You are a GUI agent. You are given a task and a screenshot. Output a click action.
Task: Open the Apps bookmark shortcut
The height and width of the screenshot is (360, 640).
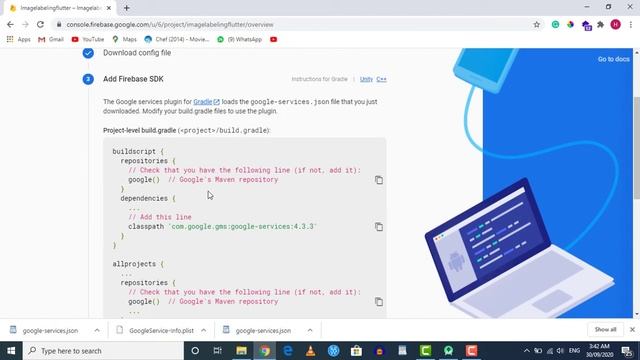pos(19,40)
